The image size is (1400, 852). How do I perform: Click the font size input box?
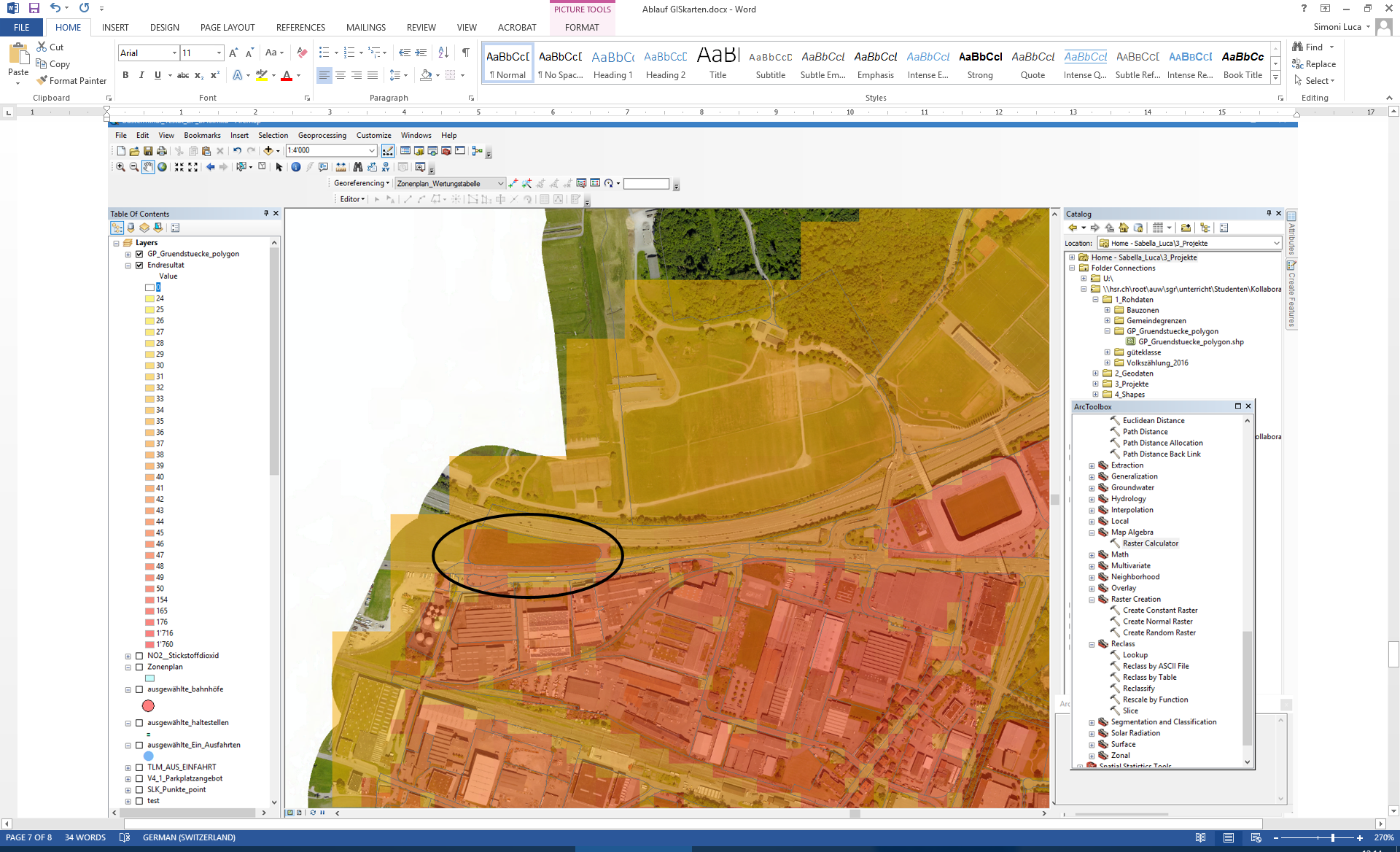[197, 53]
